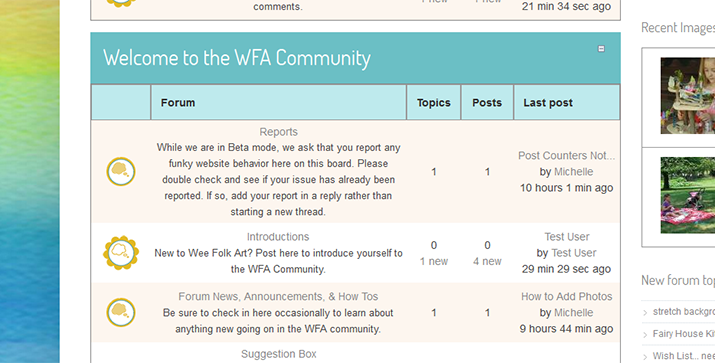
Task: Open the Suggestion Box forum
Action: coord(278,354)
